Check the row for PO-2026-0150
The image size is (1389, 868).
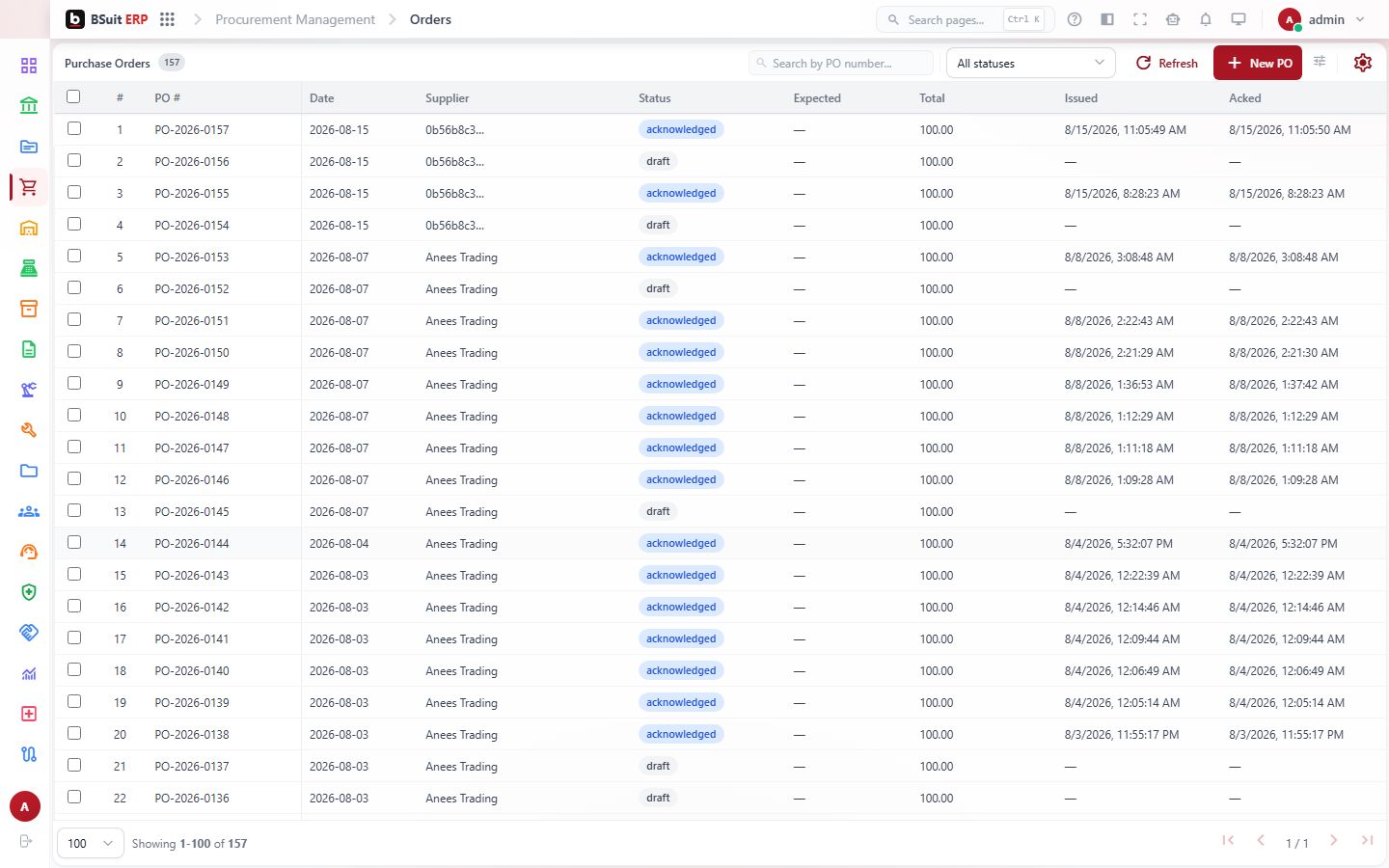point(74,351)
